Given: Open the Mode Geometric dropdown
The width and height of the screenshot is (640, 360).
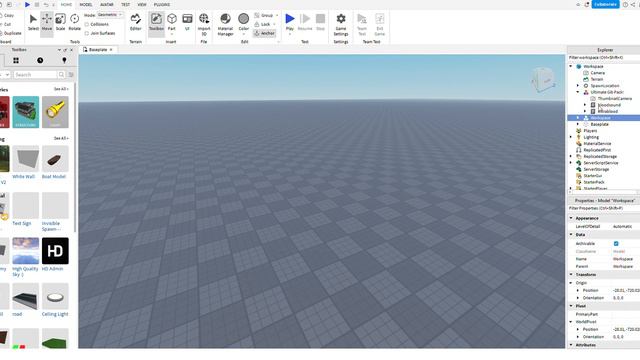Looking at the screenshot, I should tap(110, 15).
